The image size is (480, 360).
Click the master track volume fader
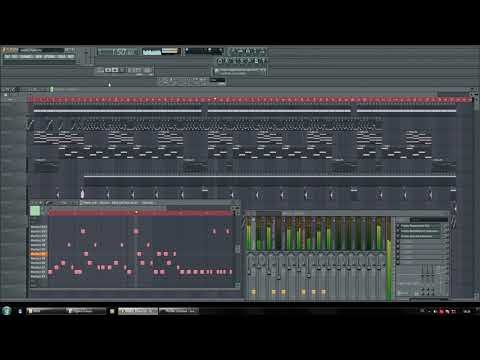click(389, 270)
